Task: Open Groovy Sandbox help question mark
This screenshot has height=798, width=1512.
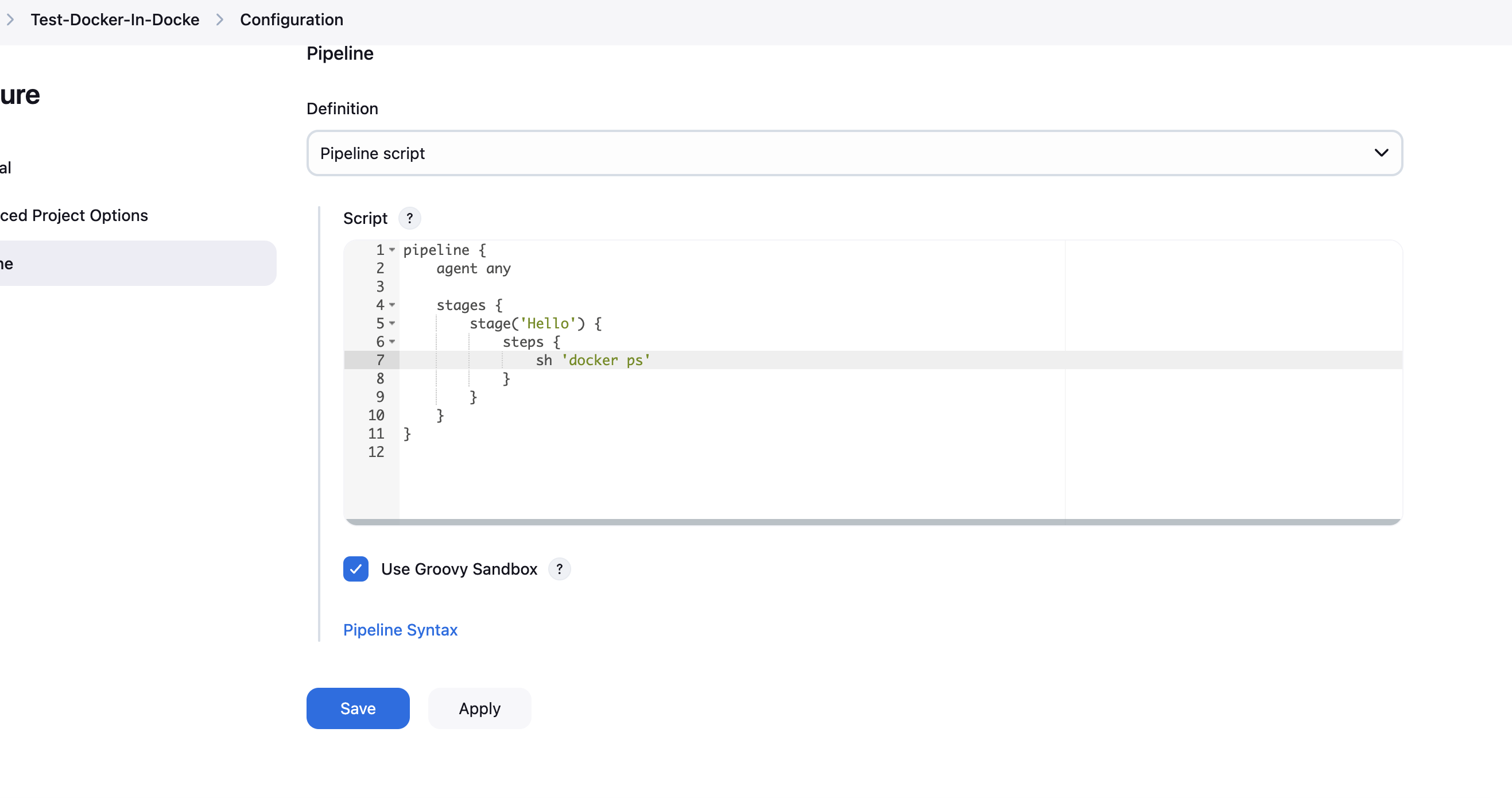Action: tap(559, 569)
